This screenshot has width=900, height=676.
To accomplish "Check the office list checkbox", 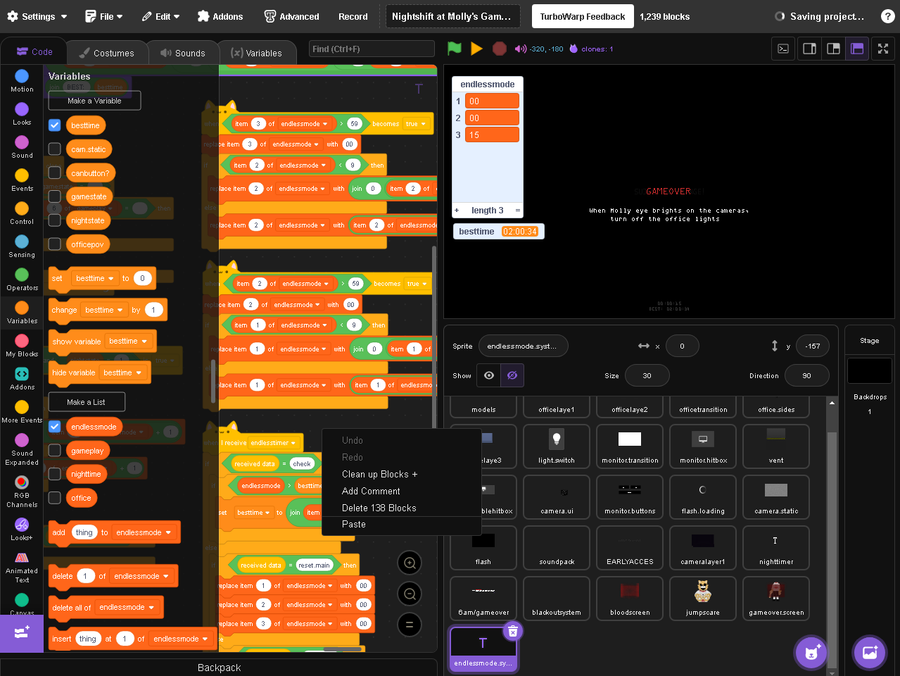I will tap(55, 498).
